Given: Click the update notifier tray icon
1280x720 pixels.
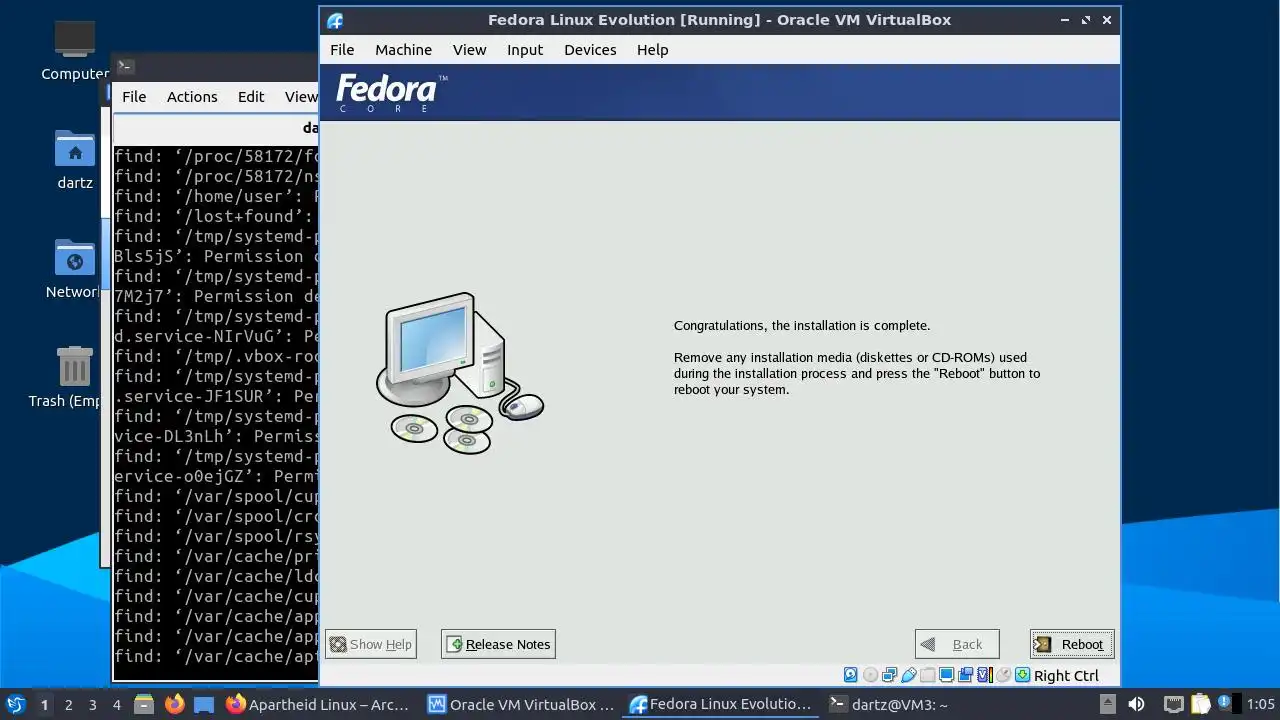Looking at the screenshot, I should tap(1224, 704).
